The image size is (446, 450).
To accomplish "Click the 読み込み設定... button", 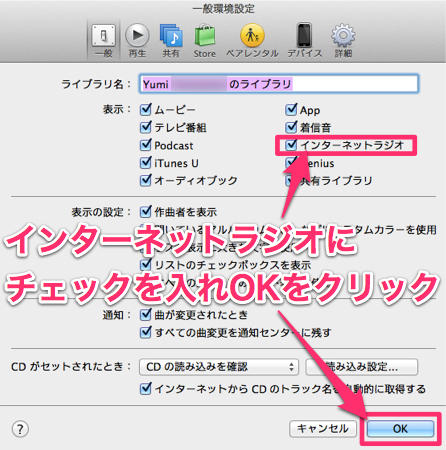I will 362,367.
